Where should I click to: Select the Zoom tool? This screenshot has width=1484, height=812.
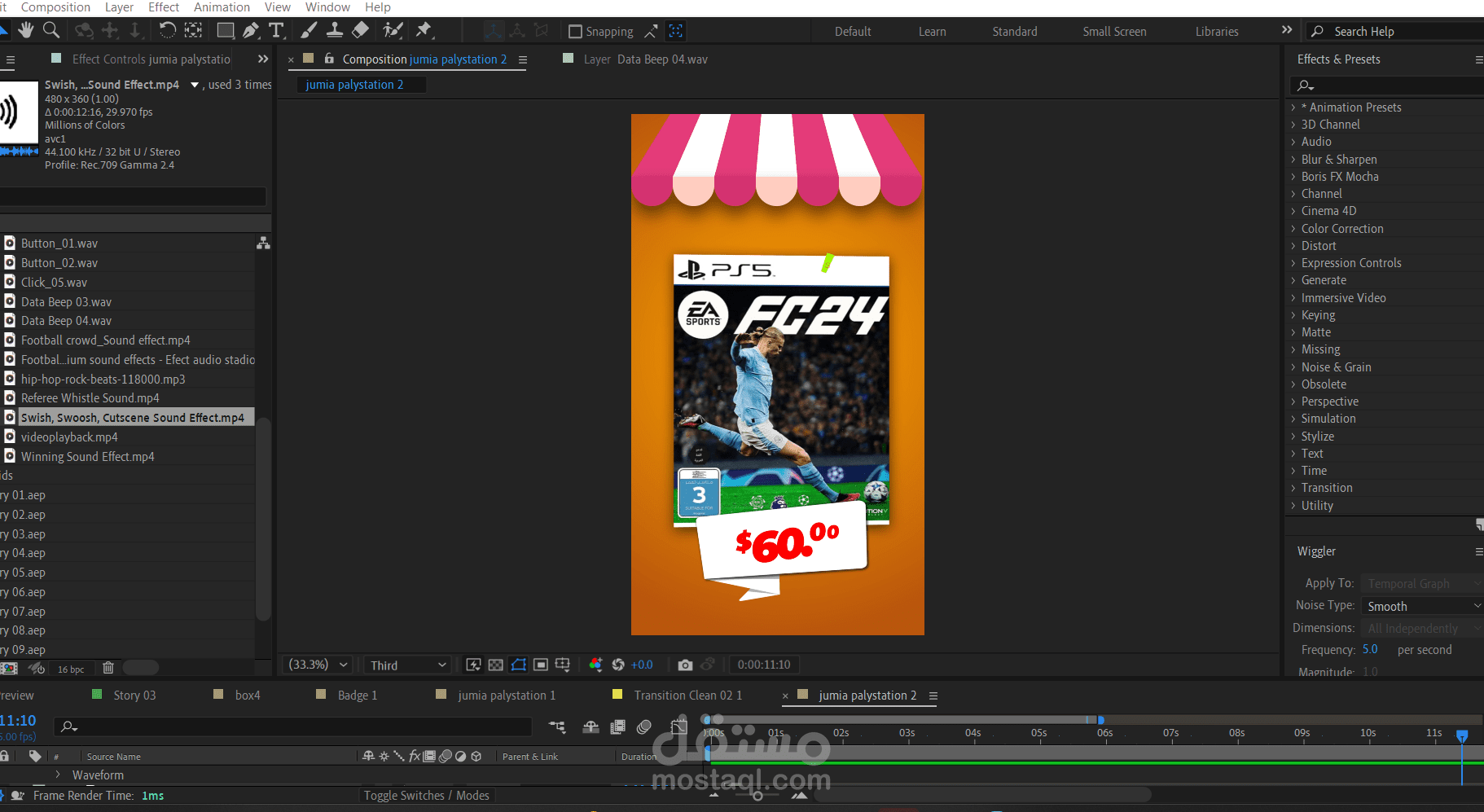coord(51,30)
